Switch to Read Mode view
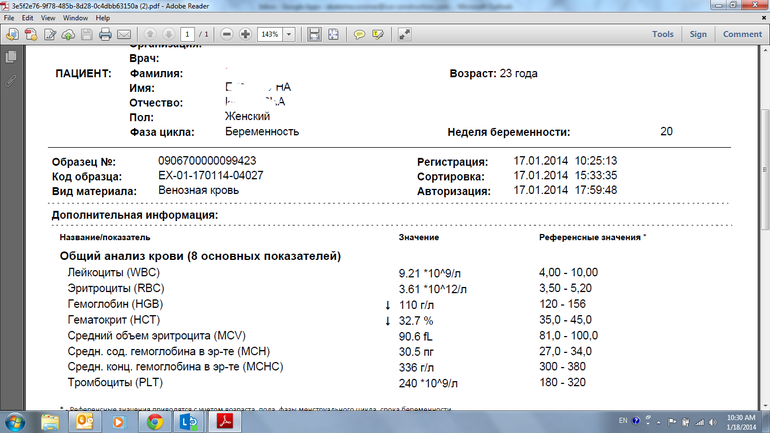This screenshot has width=770, height=433. coord(405,34)
